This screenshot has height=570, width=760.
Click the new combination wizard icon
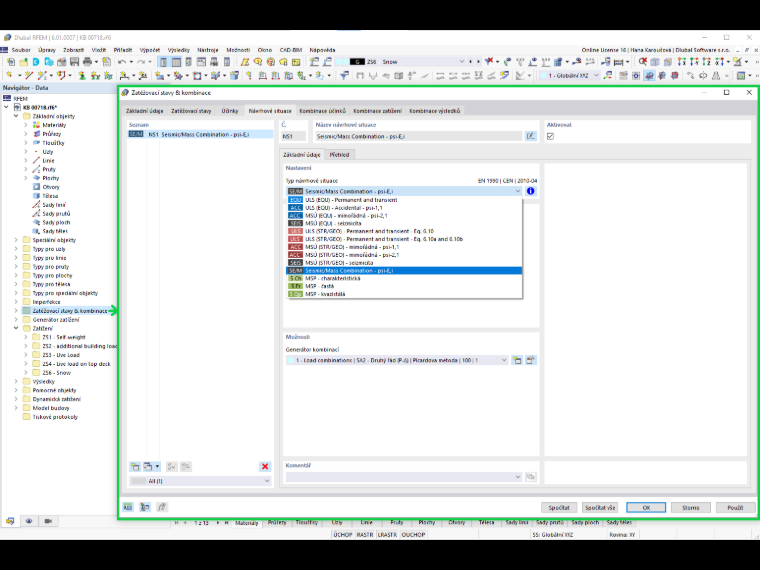point(517,360)
